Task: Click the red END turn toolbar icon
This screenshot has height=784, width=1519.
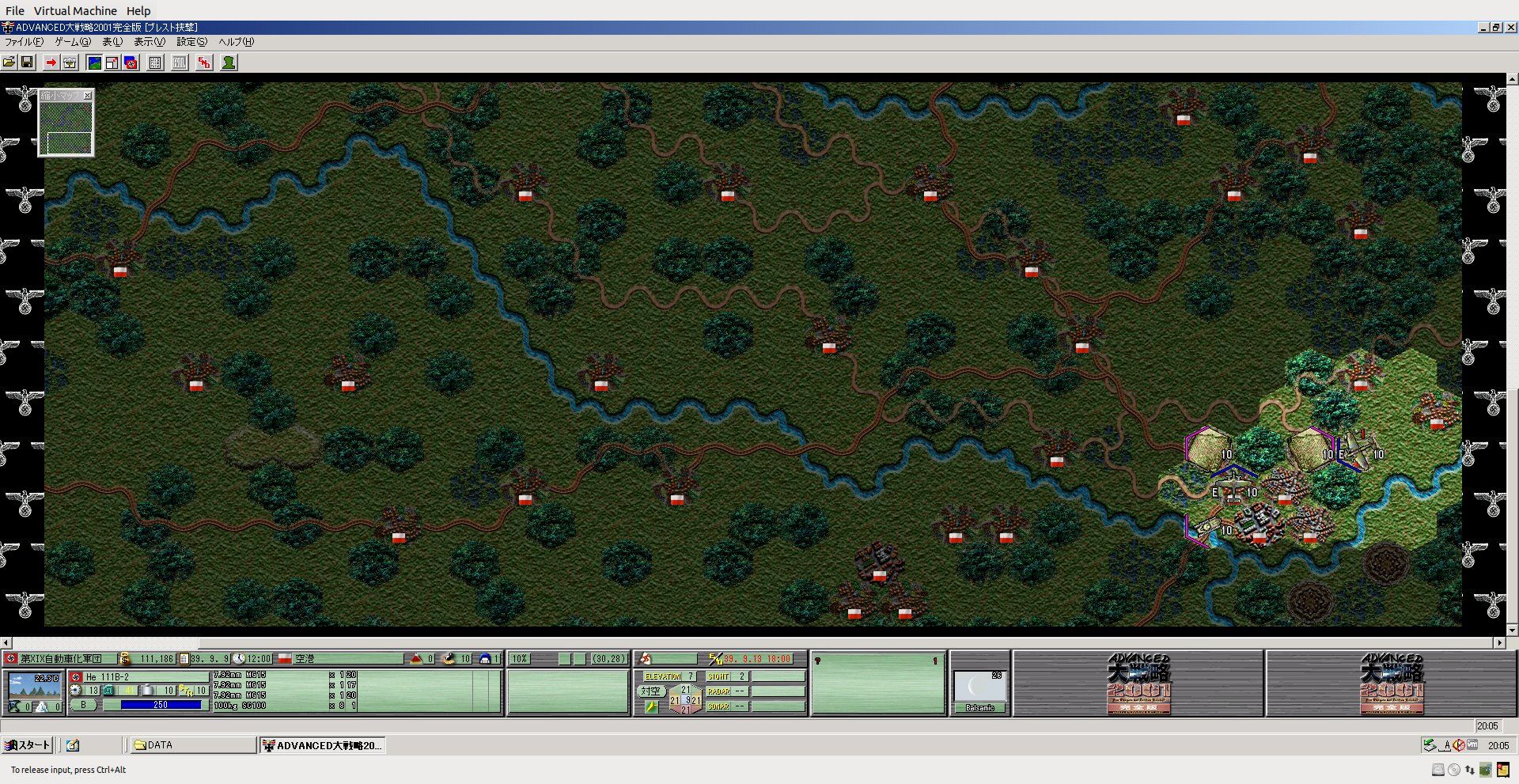Action: (x=205, y=62)
